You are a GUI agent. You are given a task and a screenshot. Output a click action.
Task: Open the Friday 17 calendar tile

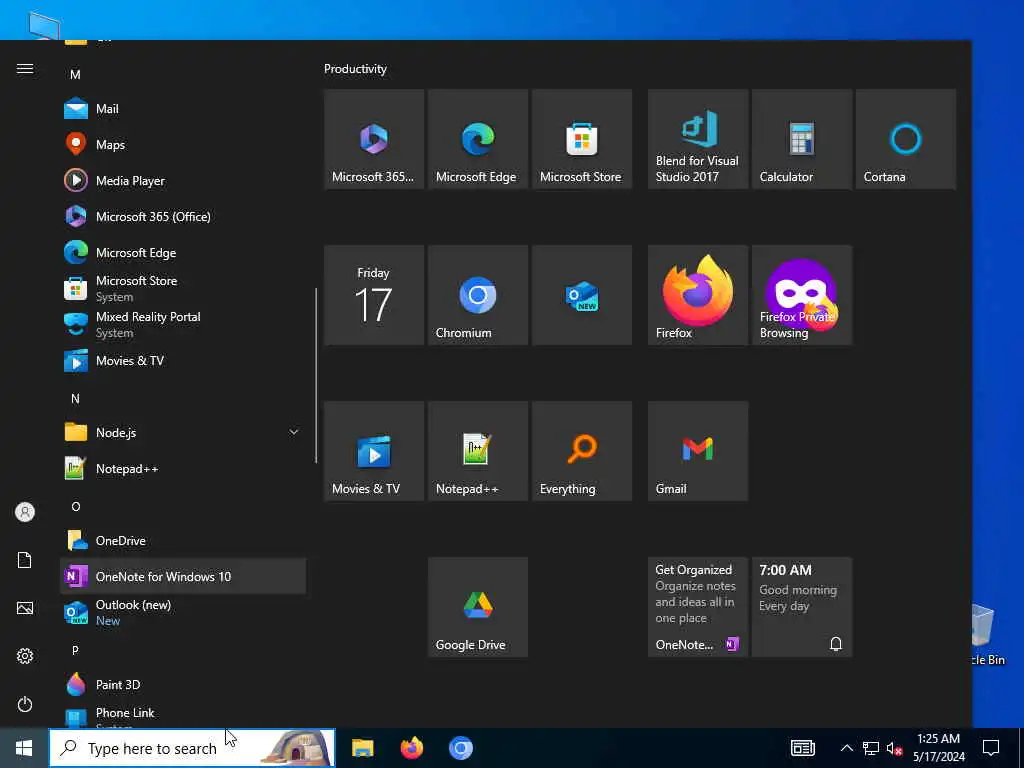coord(374,295)
